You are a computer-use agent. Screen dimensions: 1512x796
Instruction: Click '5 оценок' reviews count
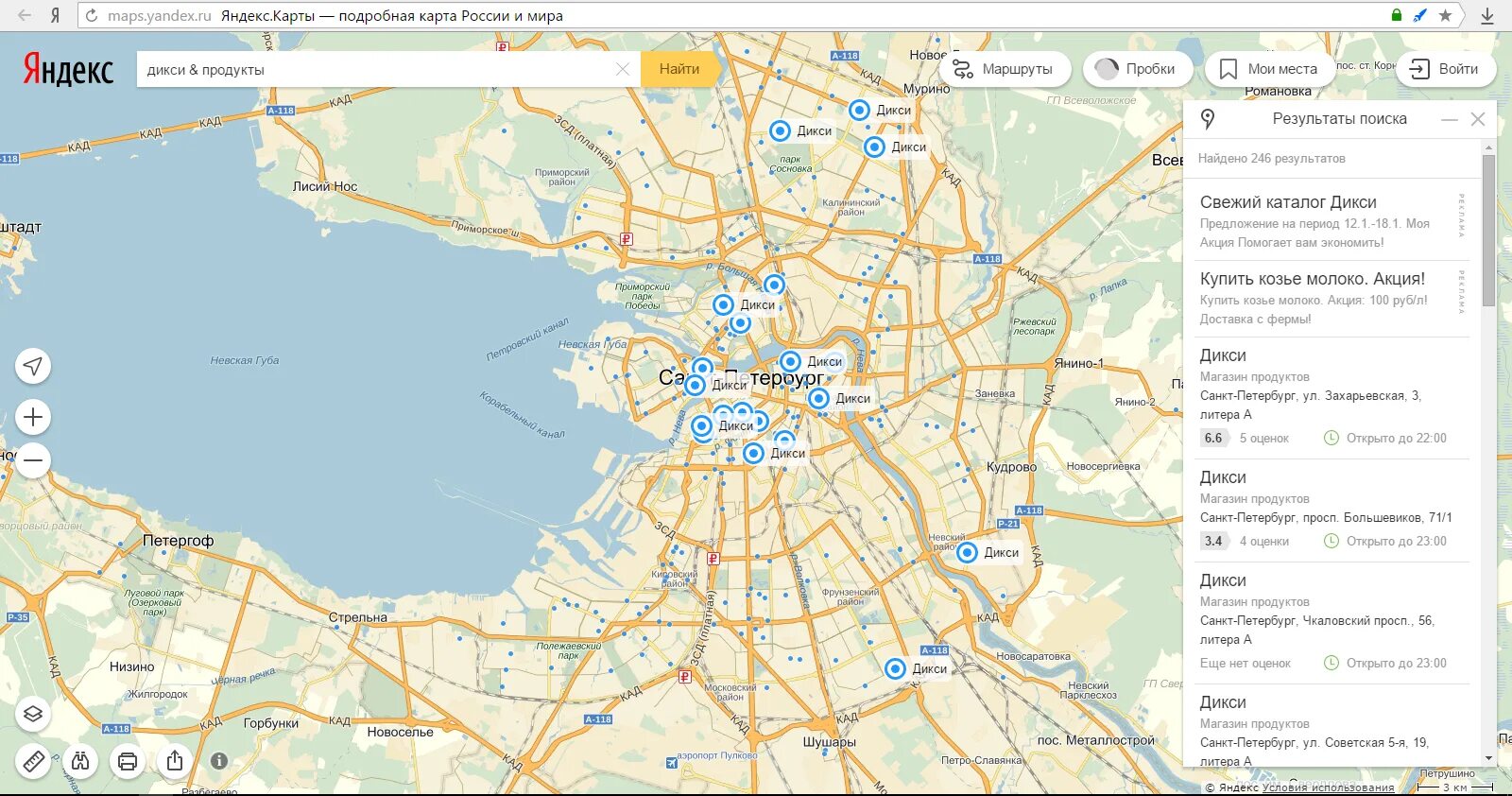[x=1264, y=439]
